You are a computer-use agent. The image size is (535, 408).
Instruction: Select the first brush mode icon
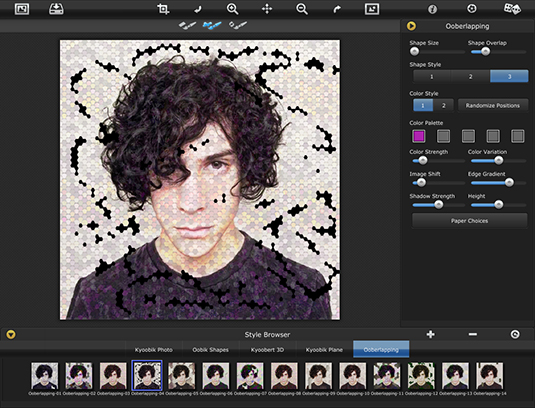coord(187,25)
